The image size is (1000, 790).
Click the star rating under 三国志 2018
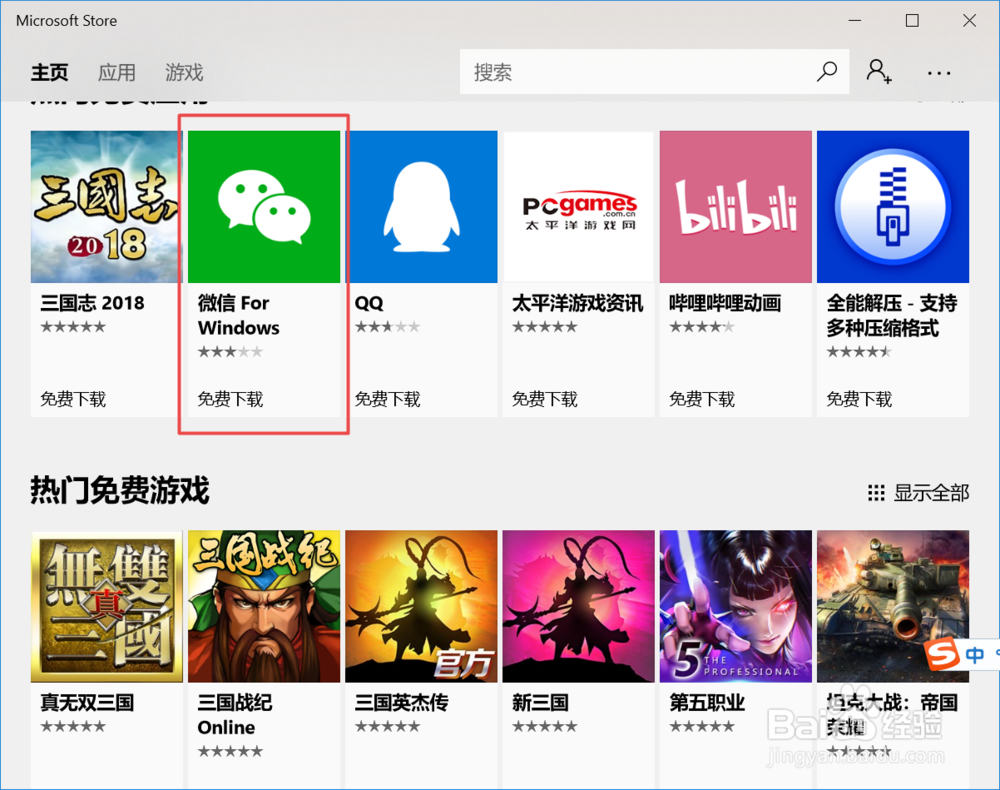tap(73, 327)
